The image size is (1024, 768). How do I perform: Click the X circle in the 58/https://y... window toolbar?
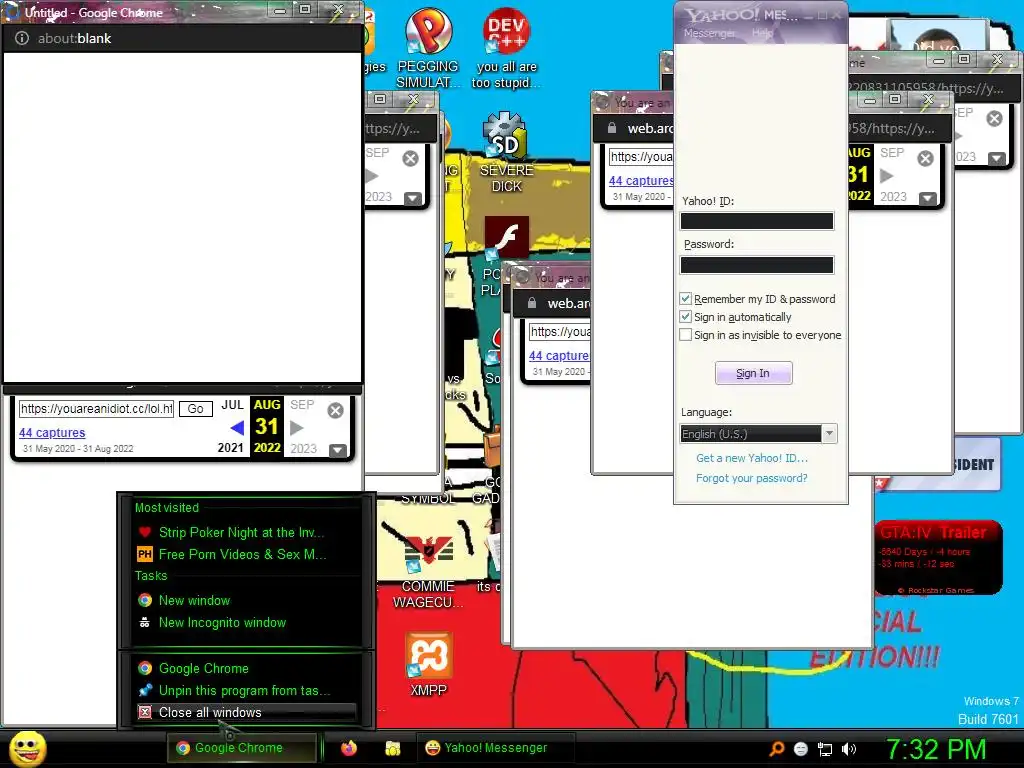925,158
